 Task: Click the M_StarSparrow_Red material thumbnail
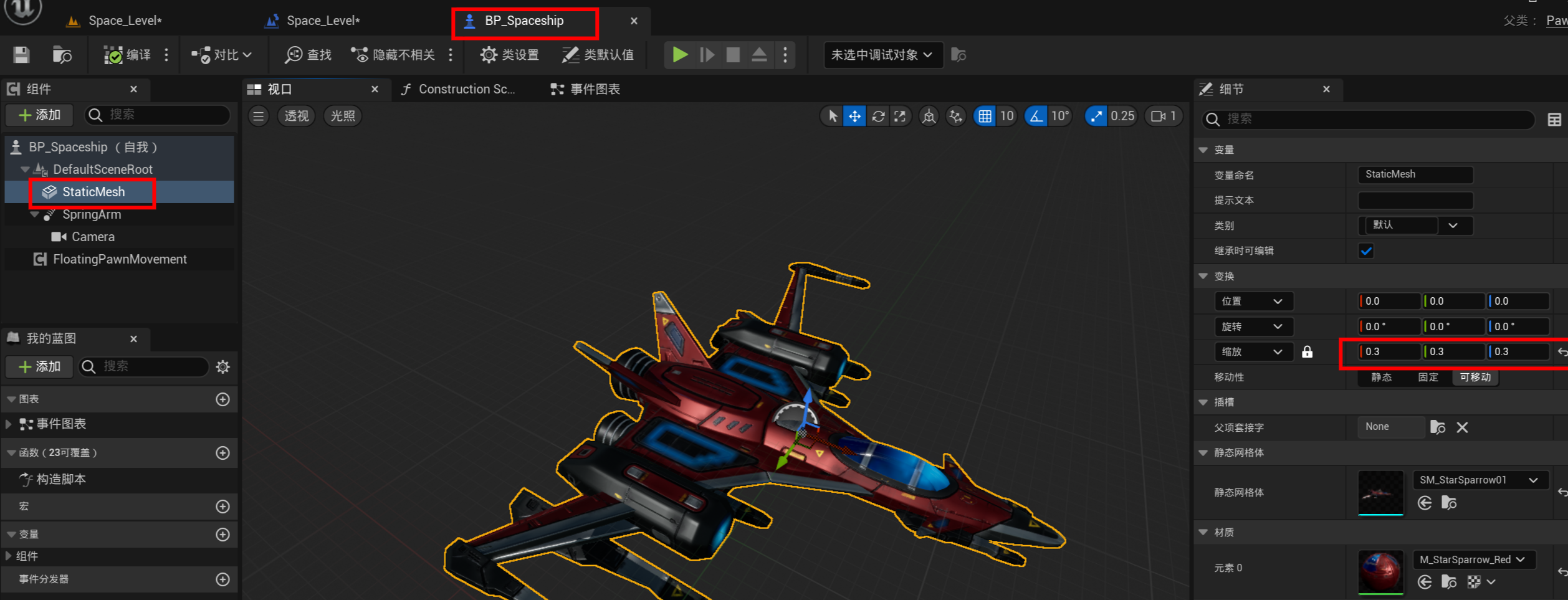[x=1380, y=571]
